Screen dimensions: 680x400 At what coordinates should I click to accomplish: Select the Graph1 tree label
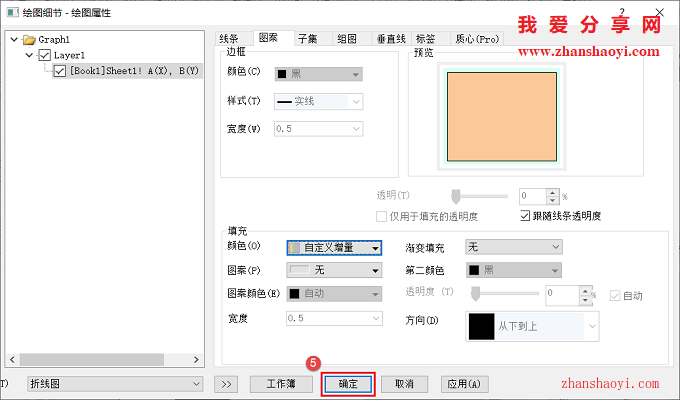point(54,40)
